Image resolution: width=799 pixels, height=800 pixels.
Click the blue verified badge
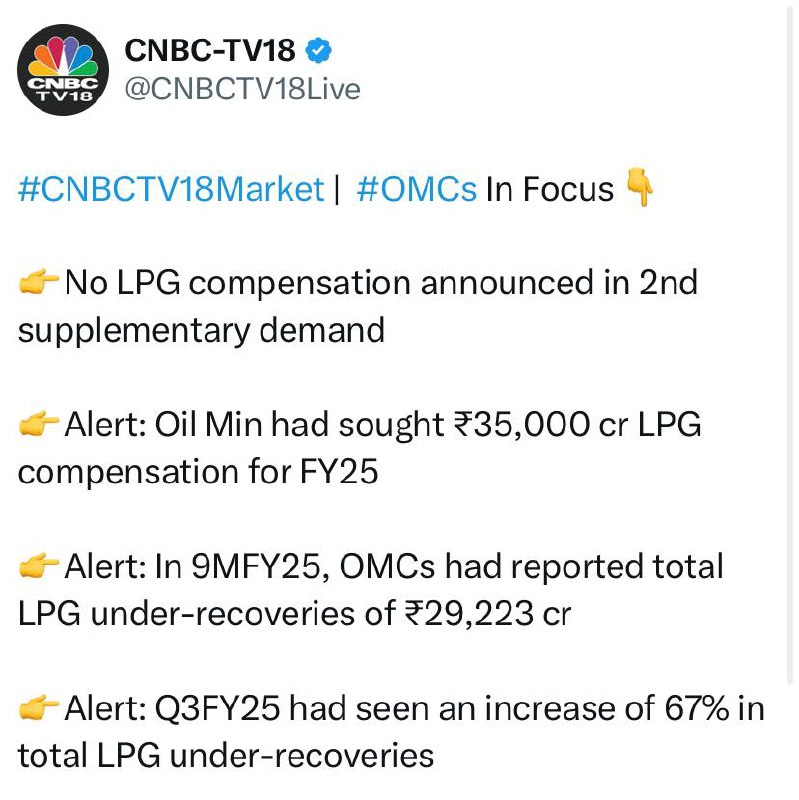(x=318, y=51)
